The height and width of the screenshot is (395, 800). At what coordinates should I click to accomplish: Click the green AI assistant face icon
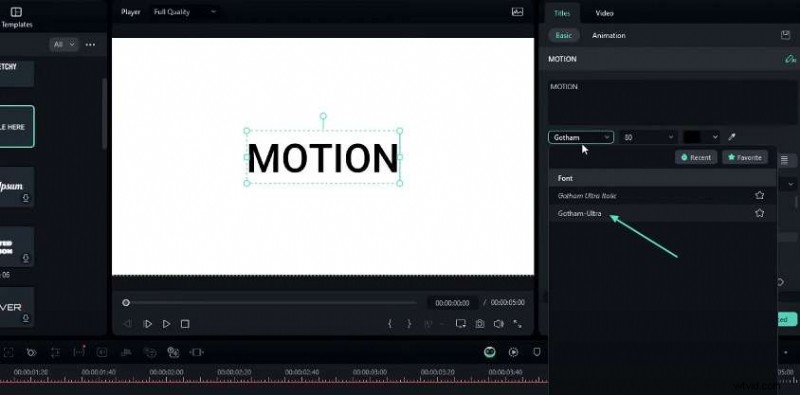(x=490, y=352)
